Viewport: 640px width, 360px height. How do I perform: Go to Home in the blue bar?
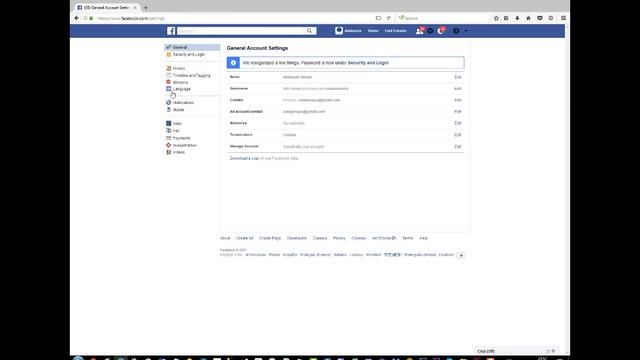tap(373, 31)
